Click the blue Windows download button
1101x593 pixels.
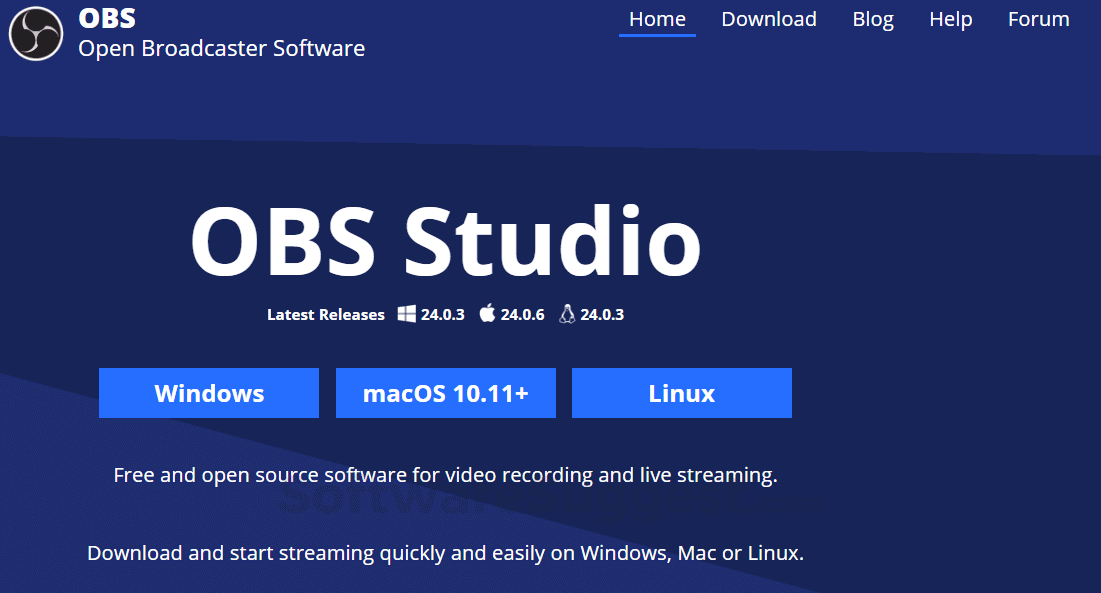pos(209,393)
